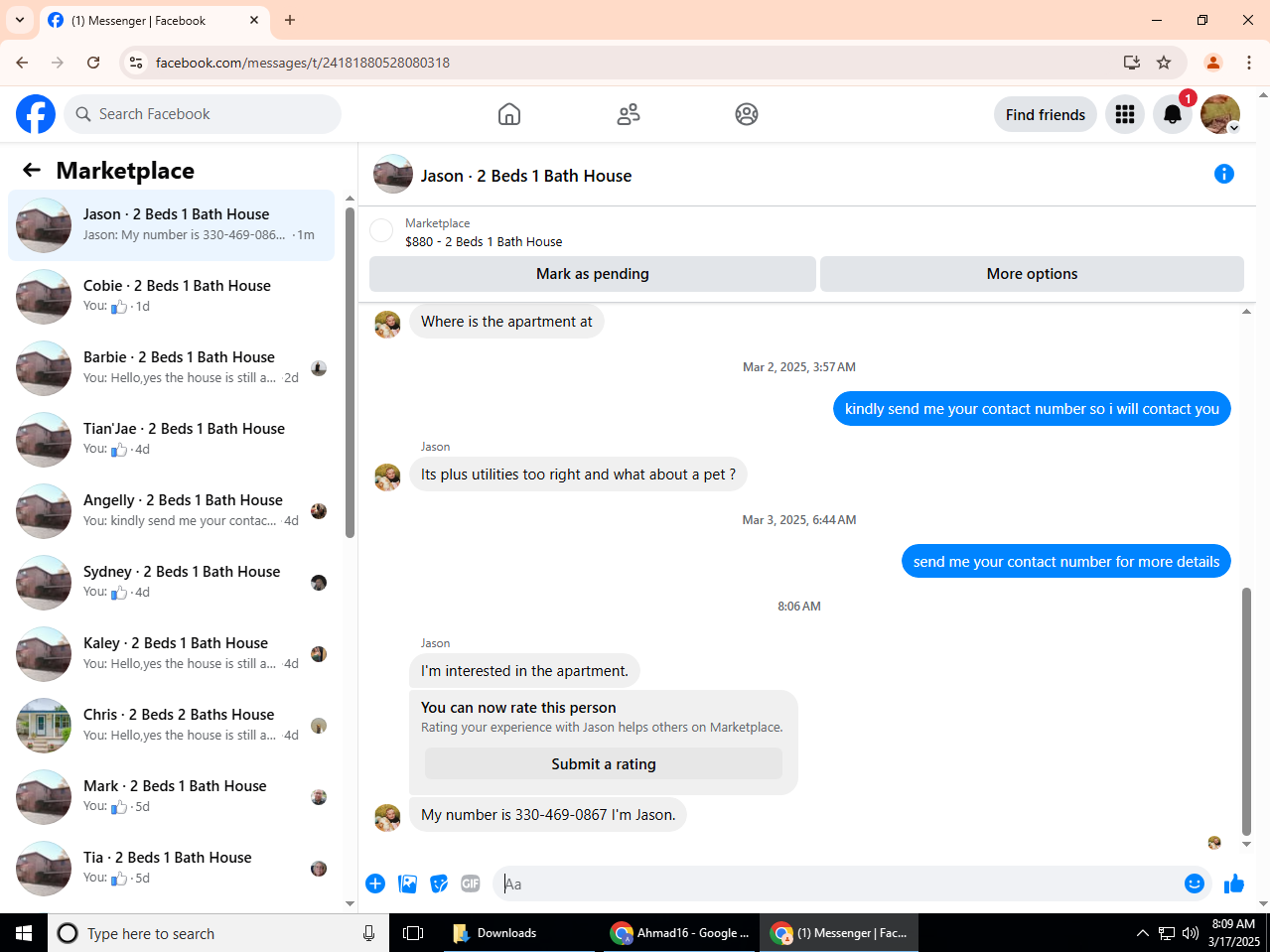
Task: Show hidden system tray icons
Action: pos(1142,933)
